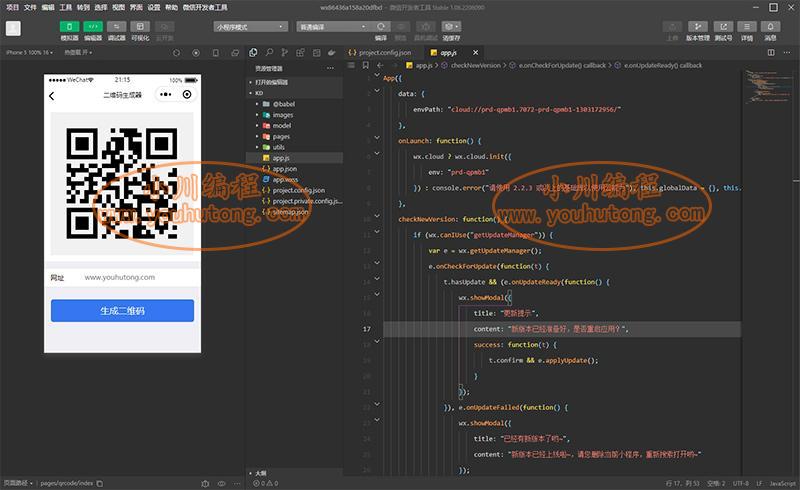Expand the pages folder
This screenshot has width=800, height=490.
(294, 136)
